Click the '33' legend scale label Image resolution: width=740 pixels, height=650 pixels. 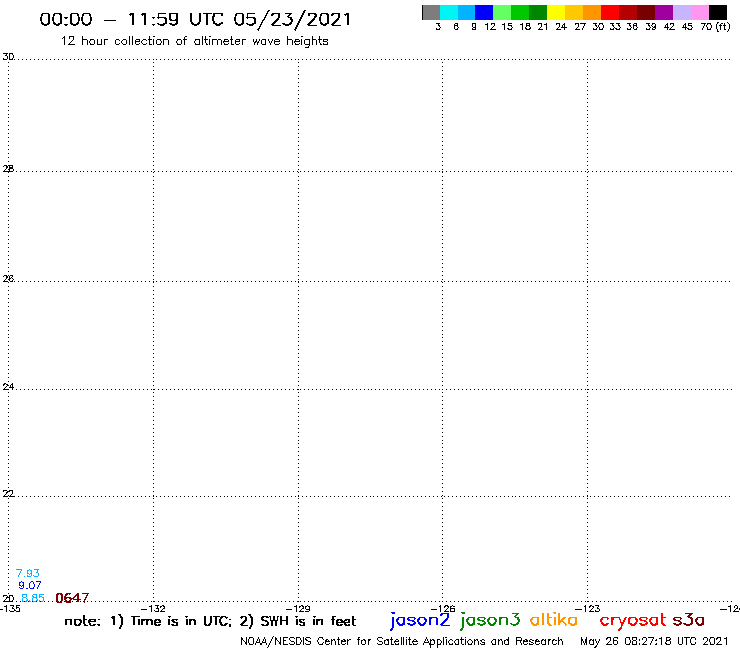[614, 27]
